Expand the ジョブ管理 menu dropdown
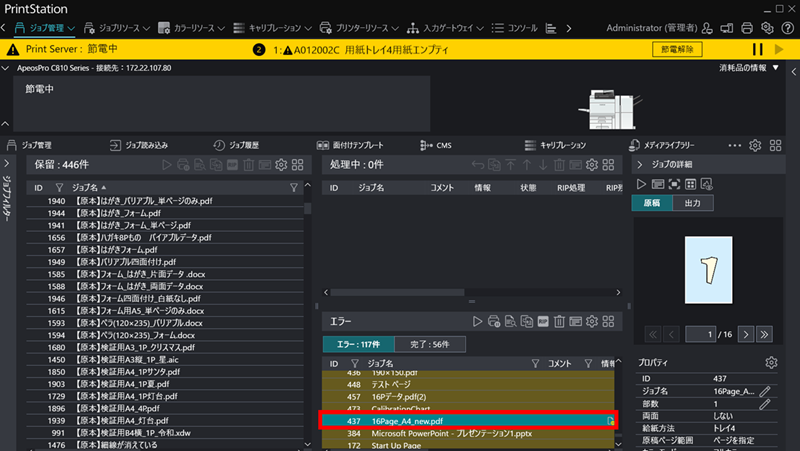This screenshot has width=800, height=451. [70, 28]
